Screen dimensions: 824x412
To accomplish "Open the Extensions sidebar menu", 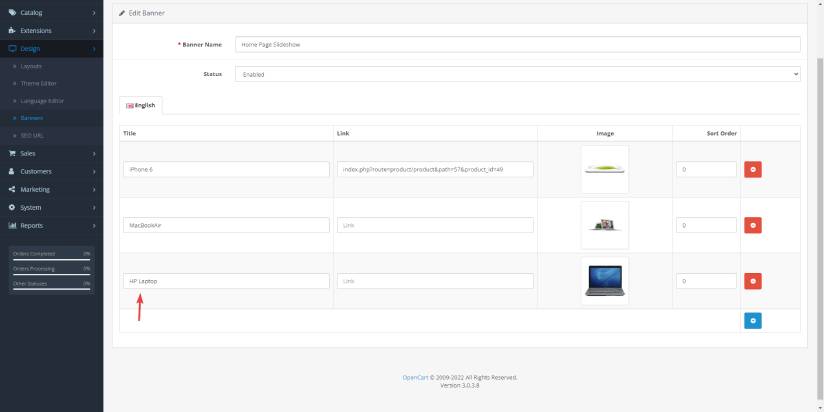I will pyautogui.click(x=51, y=30).
